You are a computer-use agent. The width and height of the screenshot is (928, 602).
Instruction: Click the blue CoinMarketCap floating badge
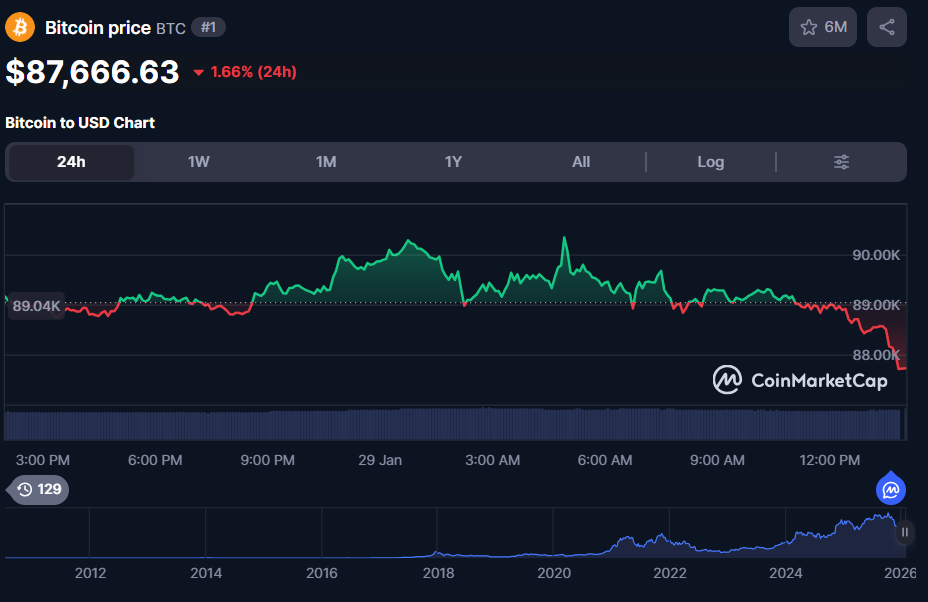pyautogui.click(x=891, y=489)
